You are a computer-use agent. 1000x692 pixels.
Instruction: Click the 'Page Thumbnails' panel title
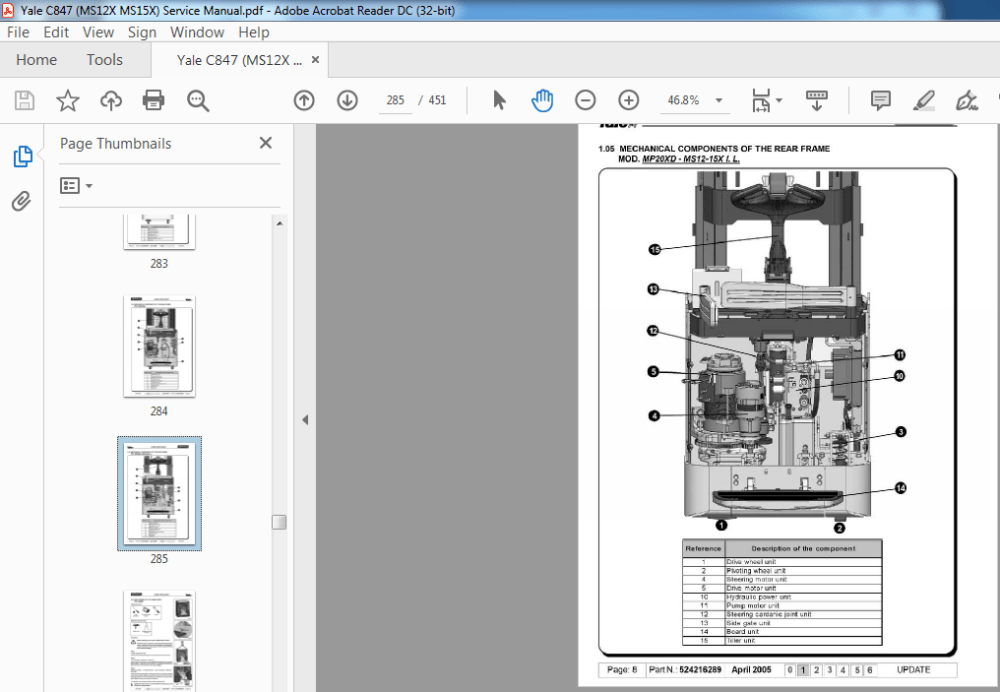115,144
